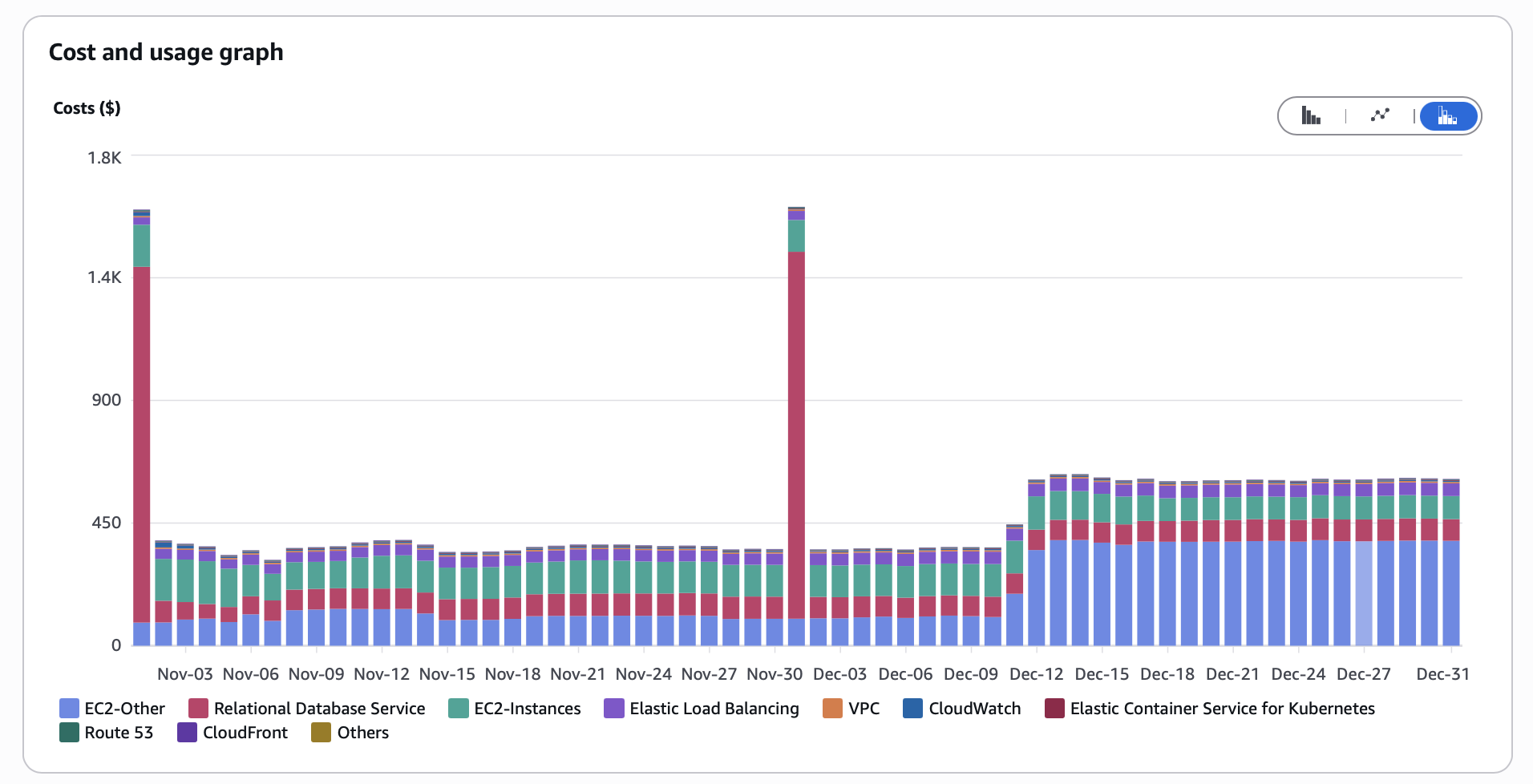Click the Dec-31 bar's EC2-Other segment
The image size is (1533, 784).
[1451, 593]
